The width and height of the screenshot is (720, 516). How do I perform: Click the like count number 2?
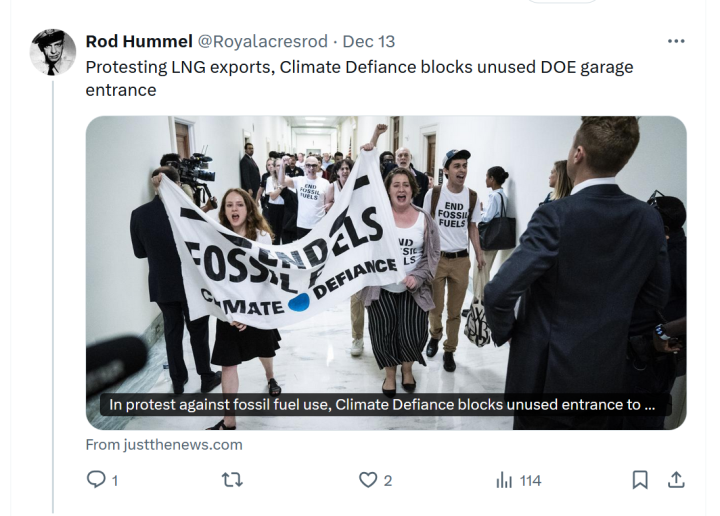tap(387, 481)
